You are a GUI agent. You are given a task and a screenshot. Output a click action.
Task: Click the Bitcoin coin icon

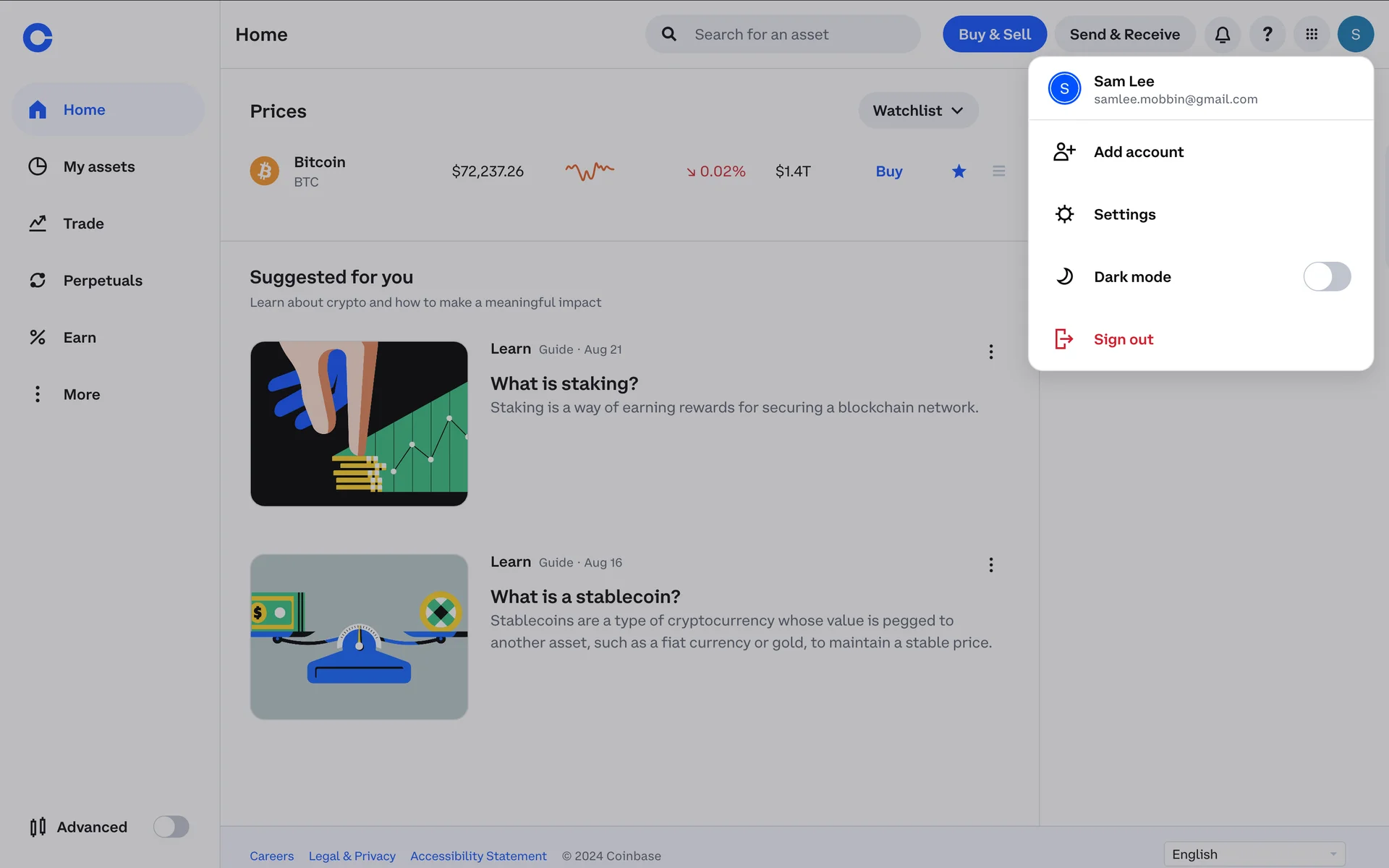click(x=265, y=171)
